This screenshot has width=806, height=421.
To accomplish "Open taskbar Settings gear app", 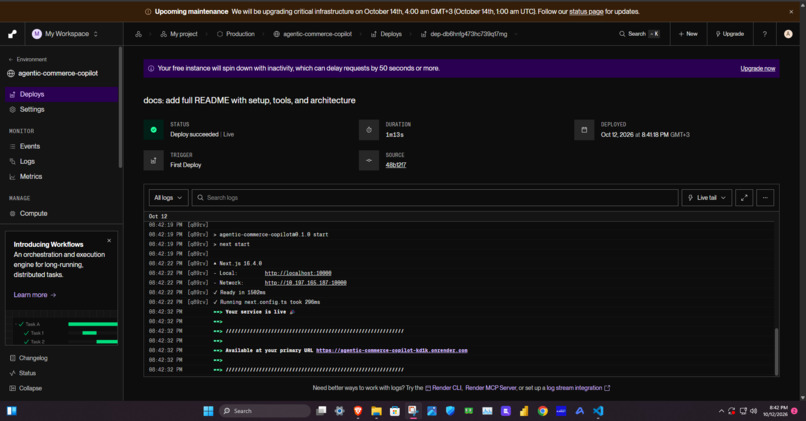I will coord(339,411).
